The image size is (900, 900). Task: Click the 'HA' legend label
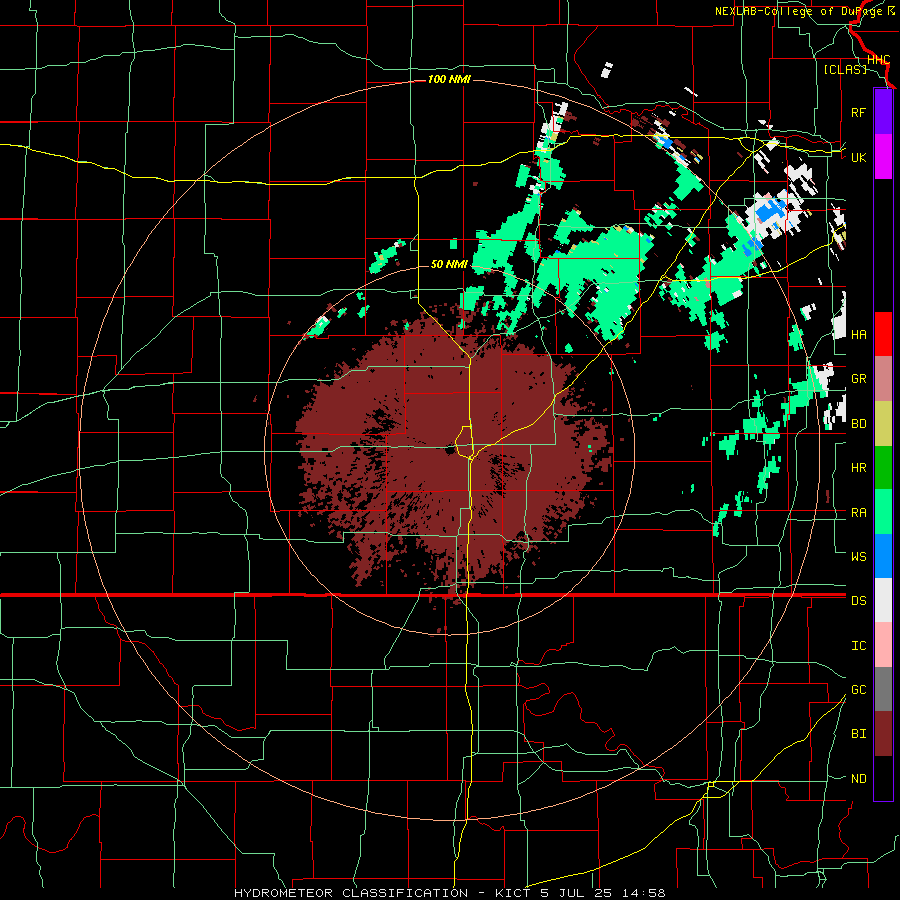coord(858,334)
